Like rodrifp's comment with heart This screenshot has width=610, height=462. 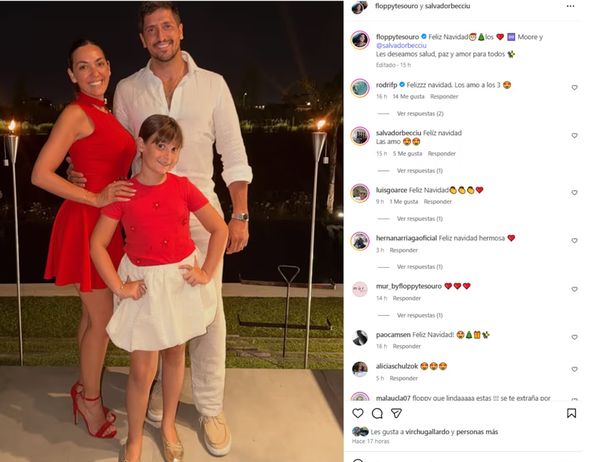[574, 88]
